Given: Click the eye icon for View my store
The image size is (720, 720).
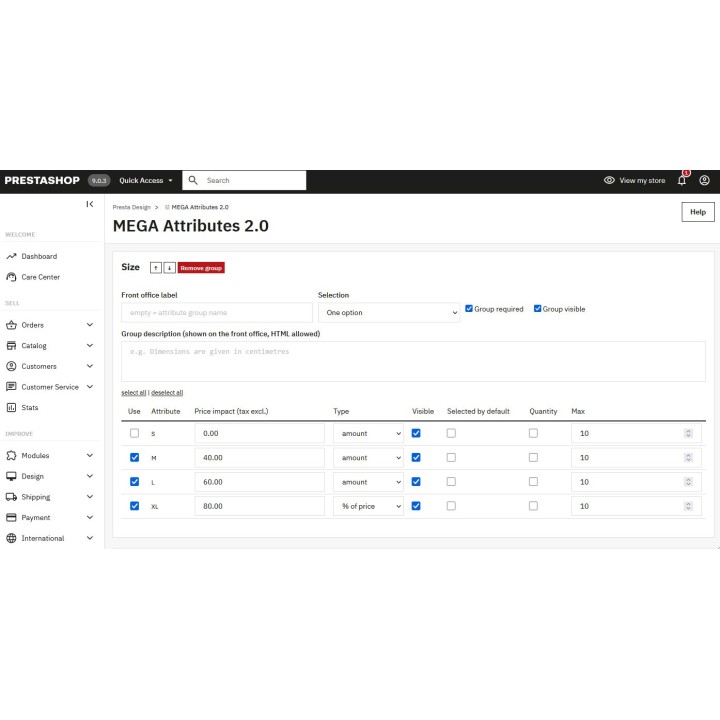Looking at the screenshot, I should coord(609,180).
